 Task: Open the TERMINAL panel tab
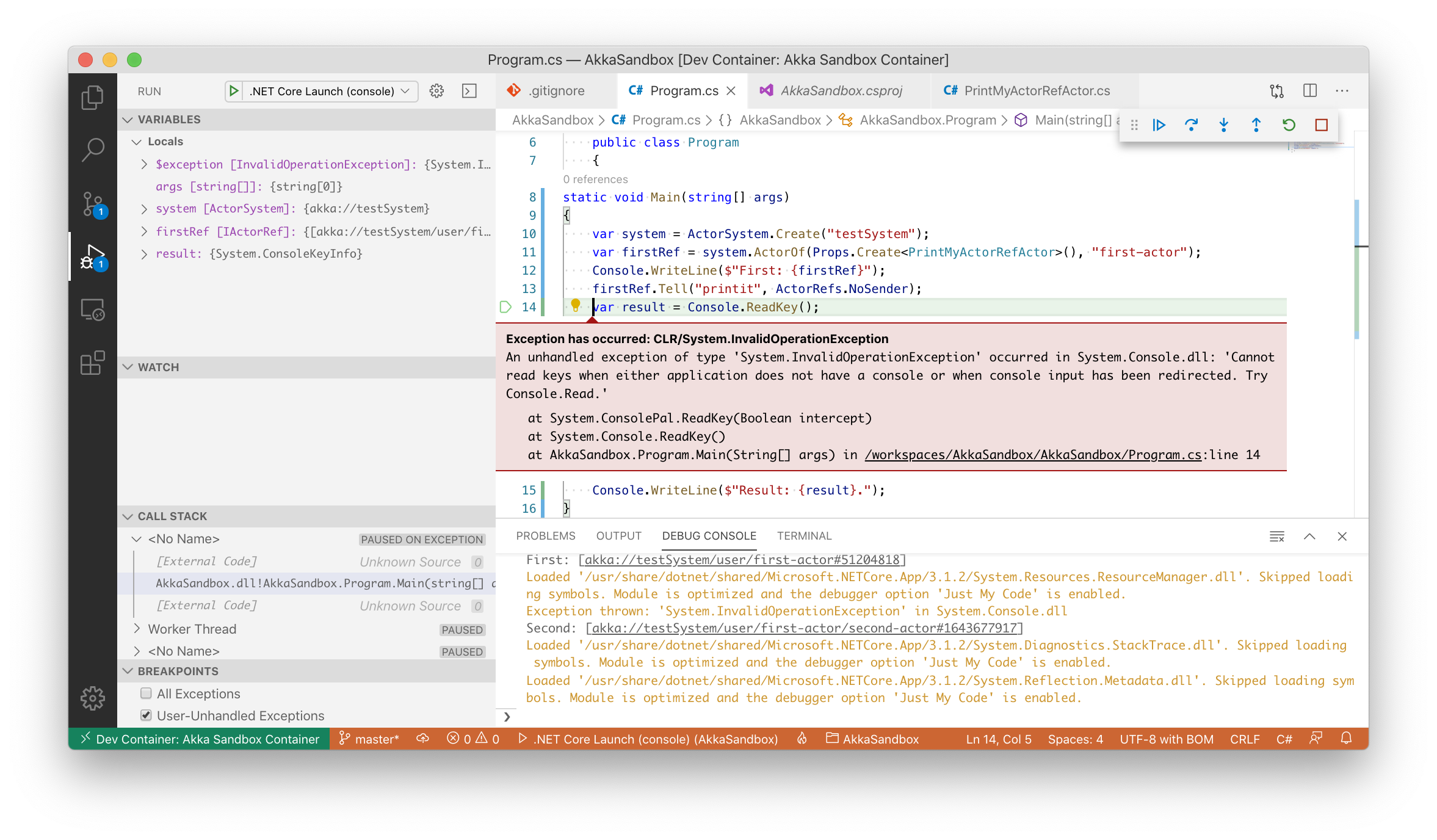[804, 536]
